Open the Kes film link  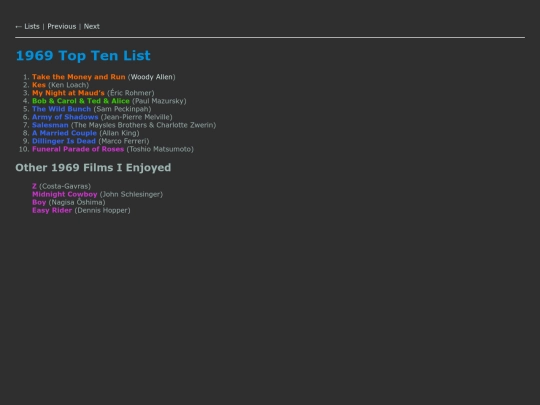pyautogui.click(x=39, y=85)
